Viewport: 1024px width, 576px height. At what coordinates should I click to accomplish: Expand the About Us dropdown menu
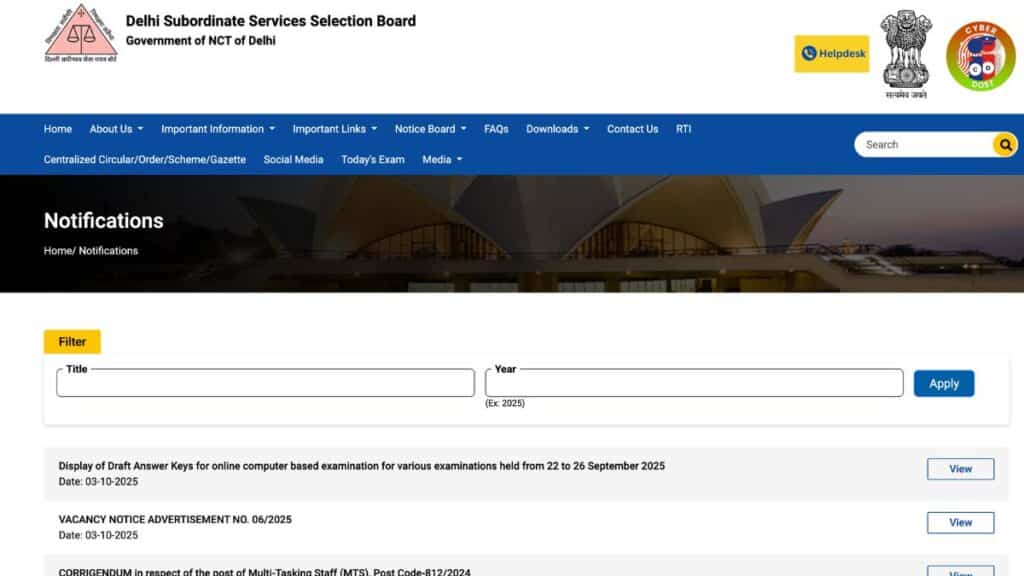(116, 129)
